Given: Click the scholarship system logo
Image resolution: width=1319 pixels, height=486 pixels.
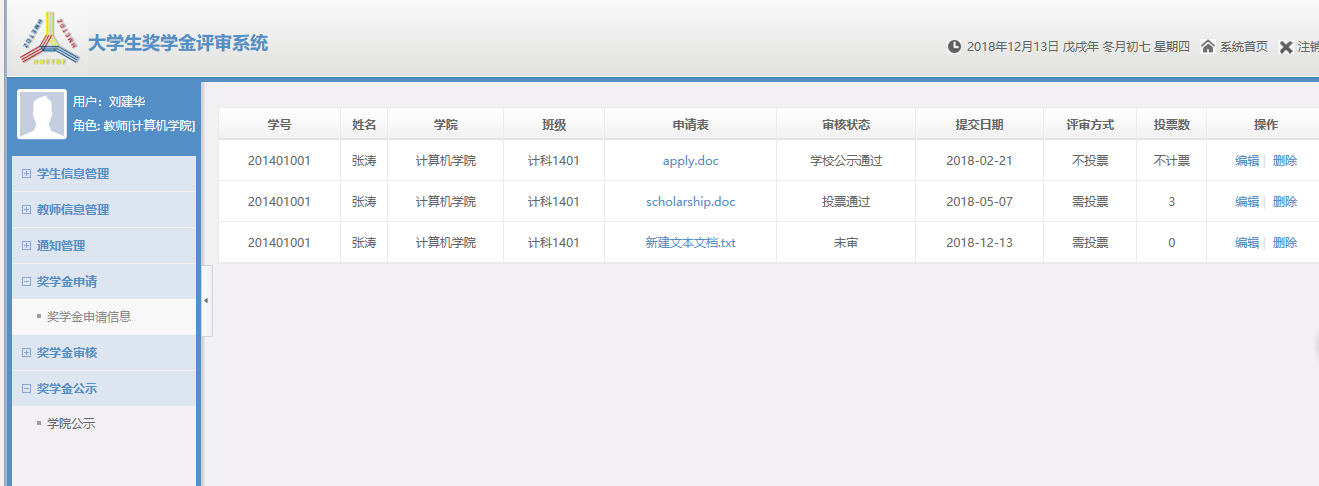Looking at the screenshot, I should click(x=49, y=40).
